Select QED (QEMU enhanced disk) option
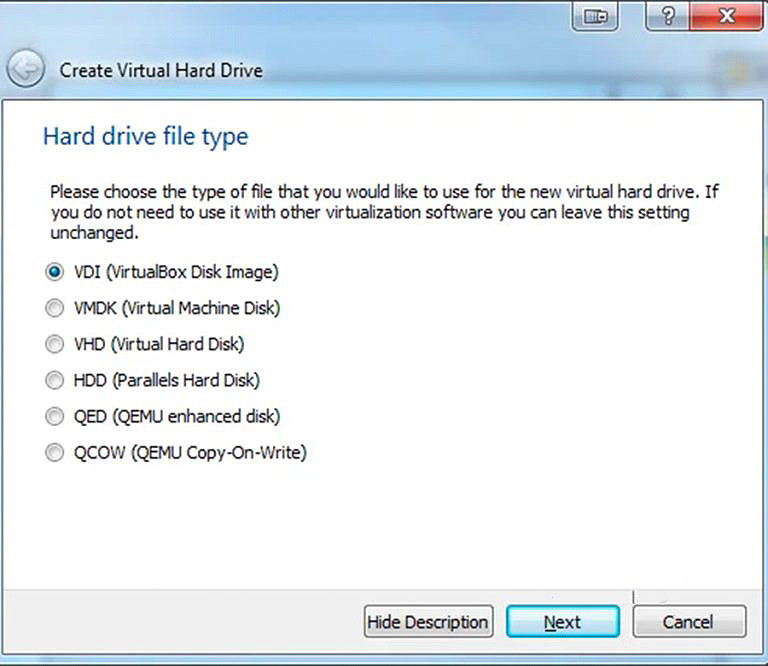 pos(163,417)
